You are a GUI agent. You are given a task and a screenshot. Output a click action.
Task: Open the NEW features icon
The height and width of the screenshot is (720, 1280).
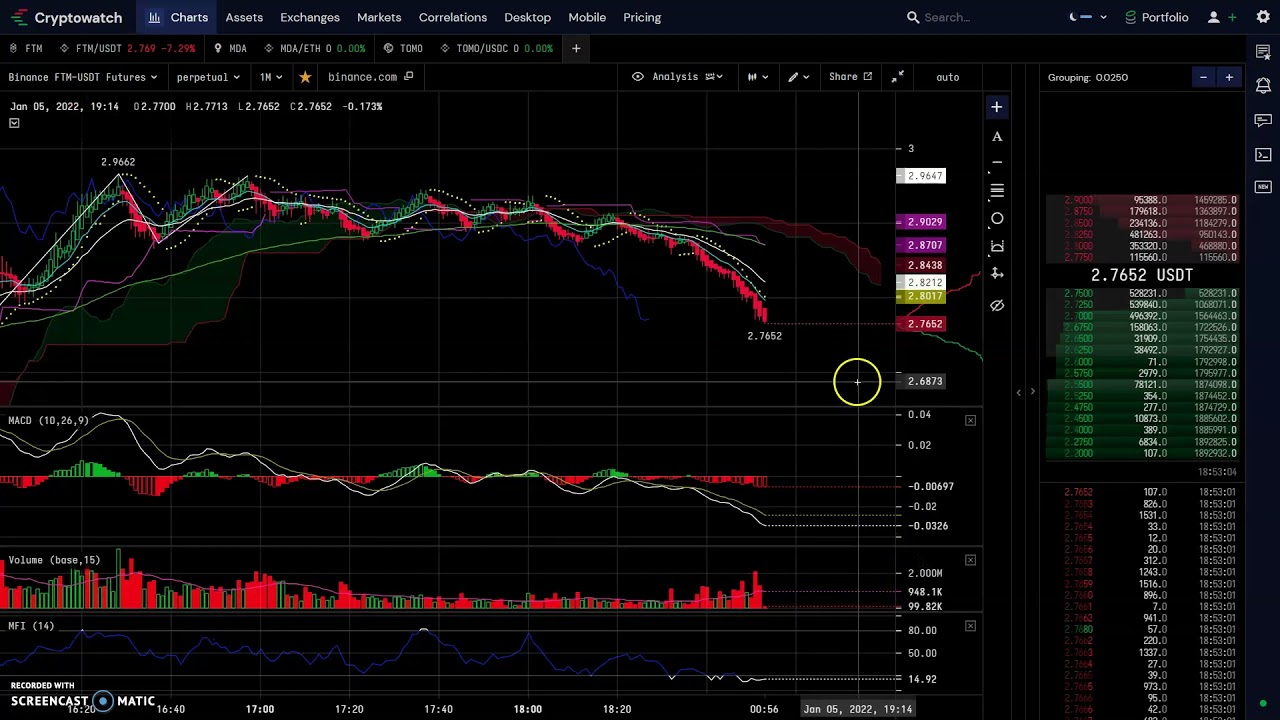coord(1263,187)
